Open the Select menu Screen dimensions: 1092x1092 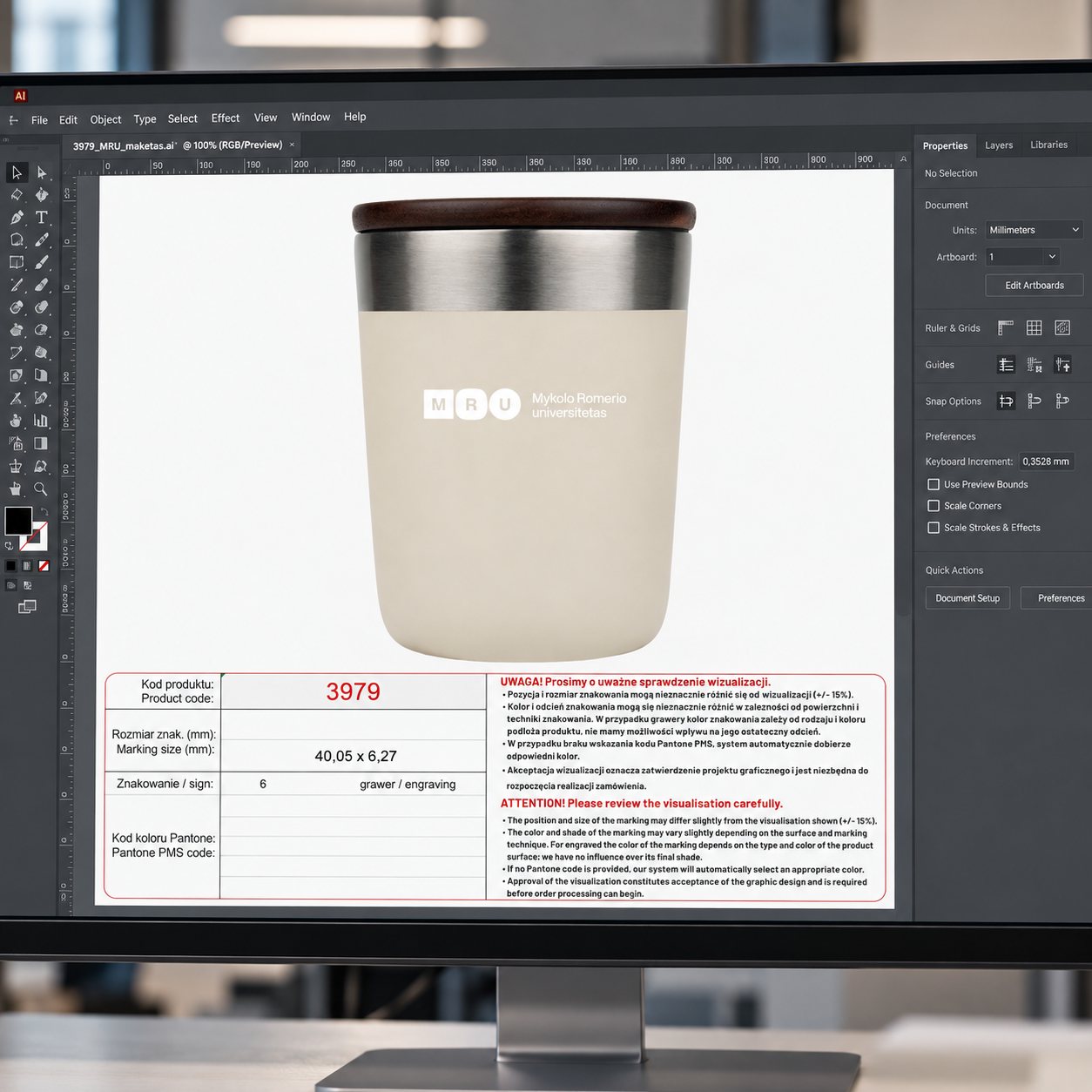pyautogui.click(x=183, y=118)
